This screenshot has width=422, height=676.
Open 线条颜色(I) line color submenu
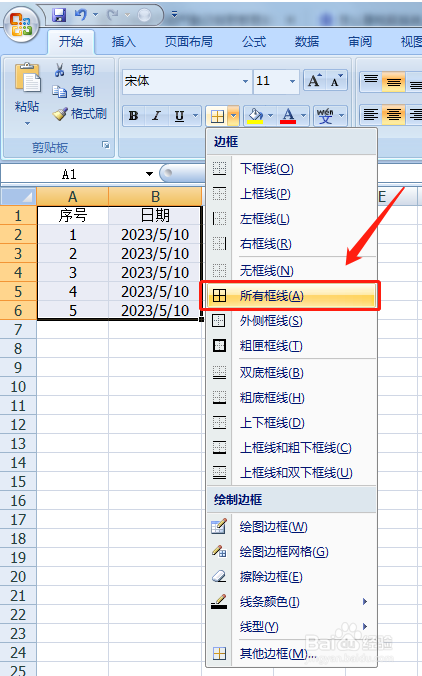coord(292,602)
